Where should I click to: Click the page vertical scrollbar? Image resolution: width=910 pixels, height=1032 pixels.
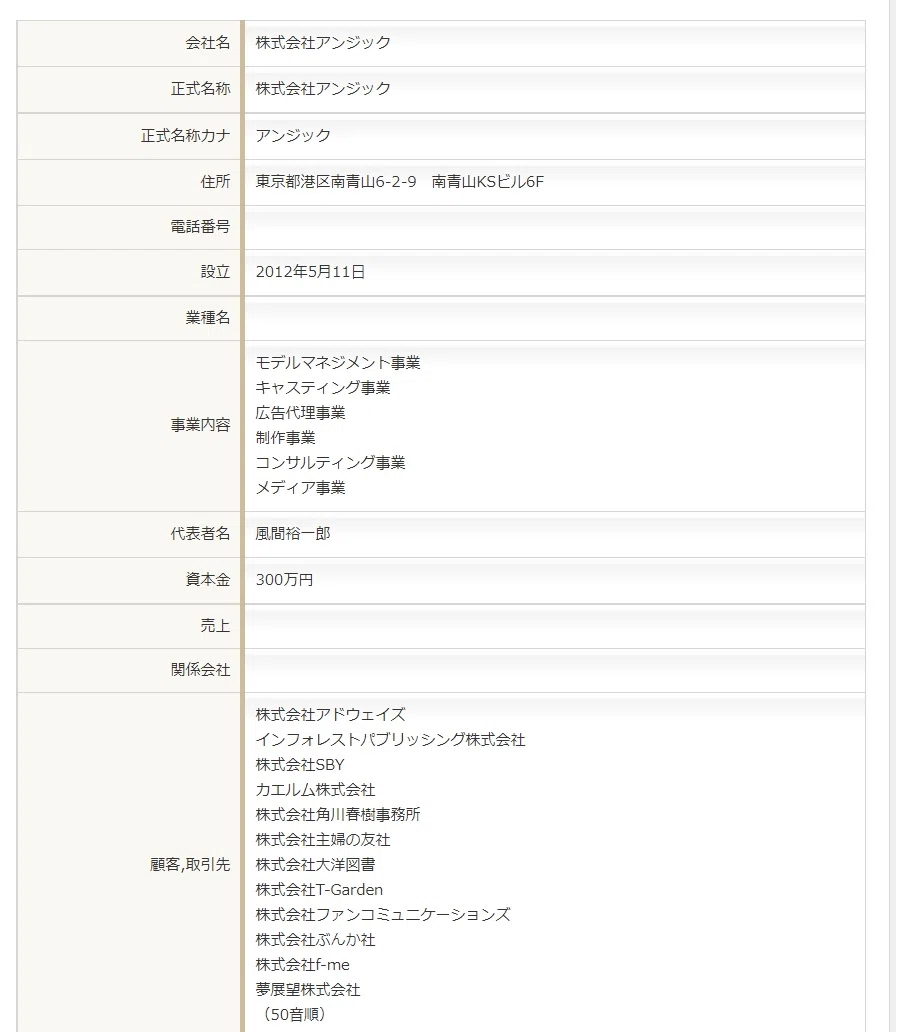[x=892, y=516]
